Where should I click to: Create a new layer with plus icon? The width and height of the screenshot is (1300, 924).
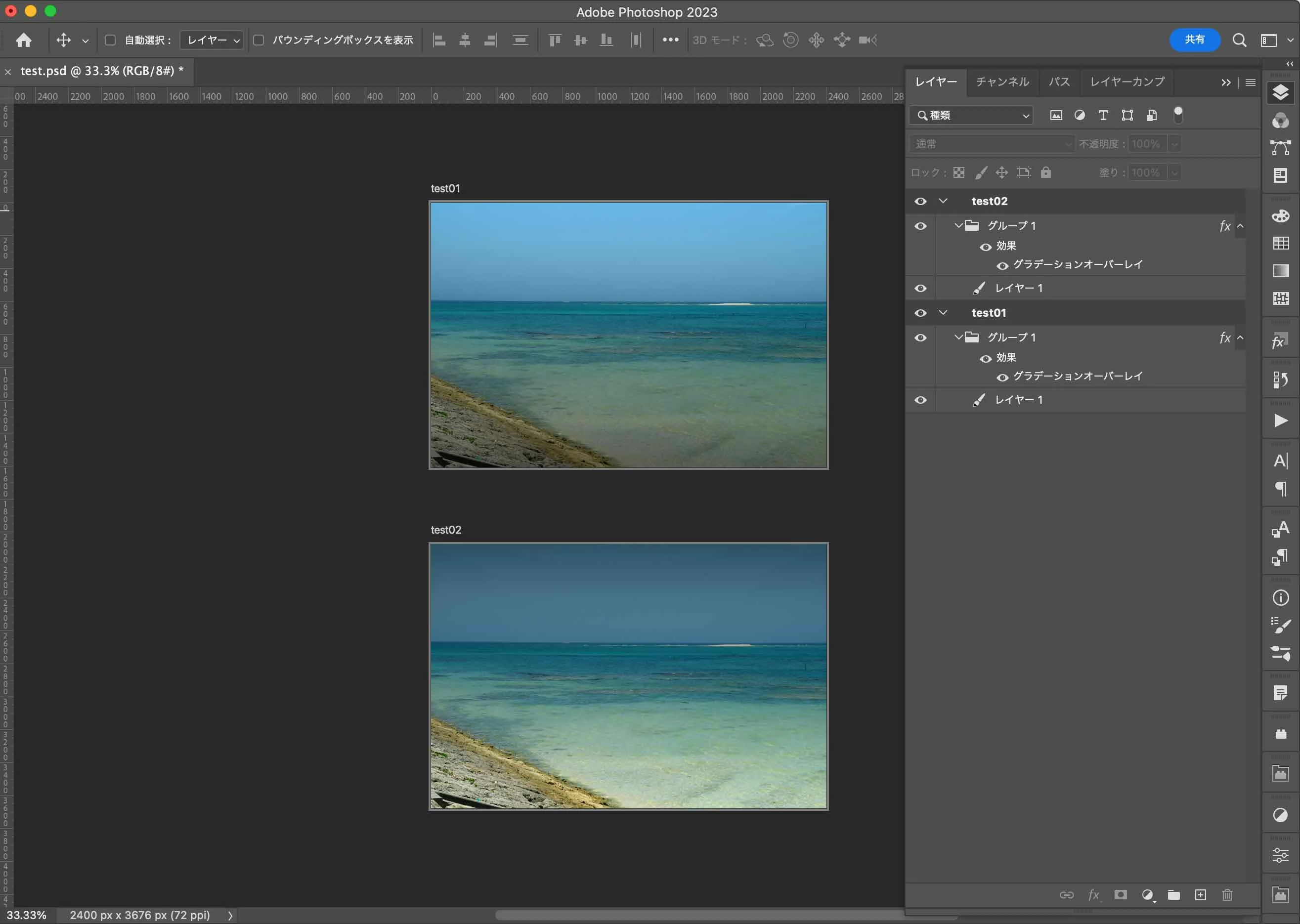point(1200,895)
